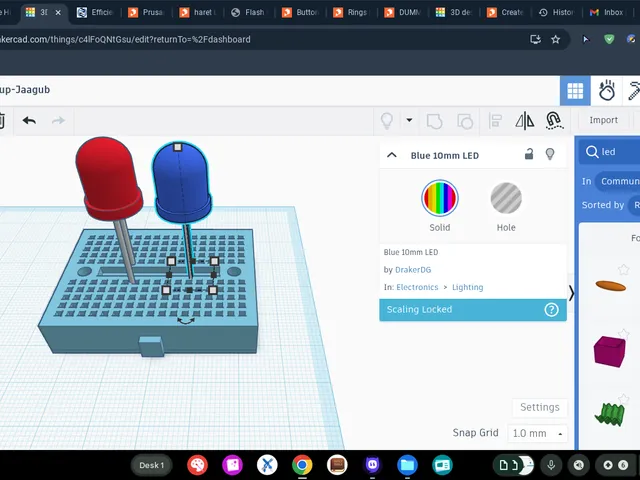The height and width of the screenshot is (480, 640).
Task: Click the Group shapes icon
Action: (x=434, y=121)
